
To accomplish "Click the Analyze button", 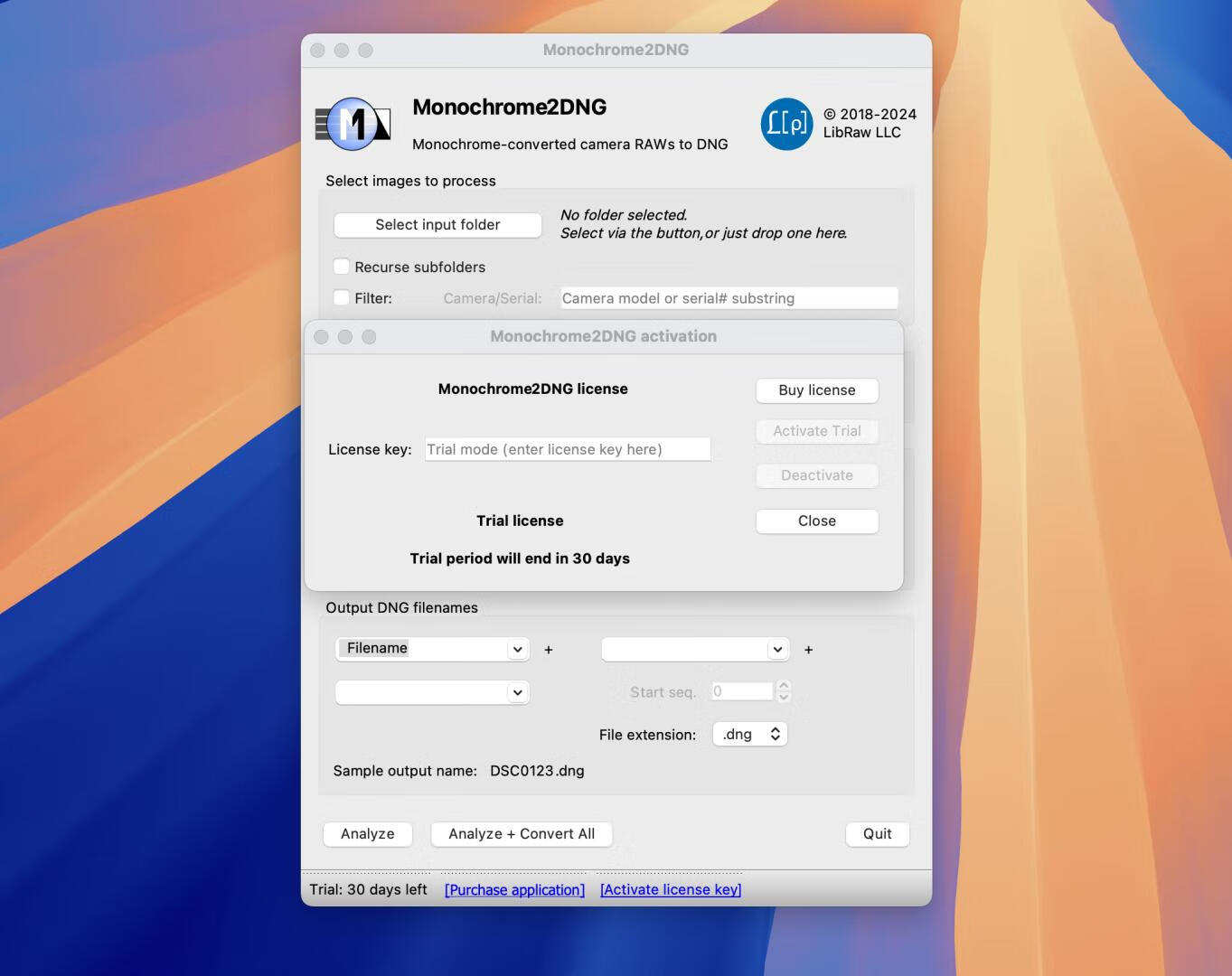I will point(368,834).
